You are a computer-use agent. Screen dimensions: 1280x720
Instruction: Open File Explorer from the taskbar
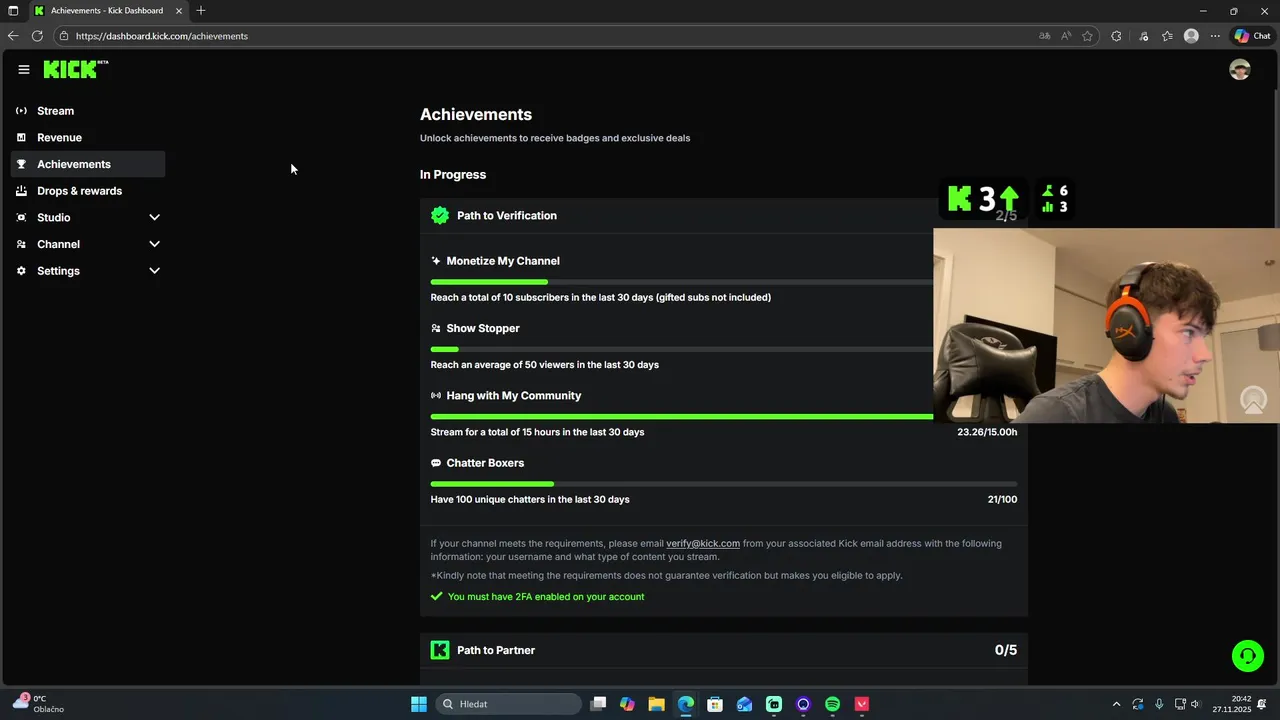656,704
